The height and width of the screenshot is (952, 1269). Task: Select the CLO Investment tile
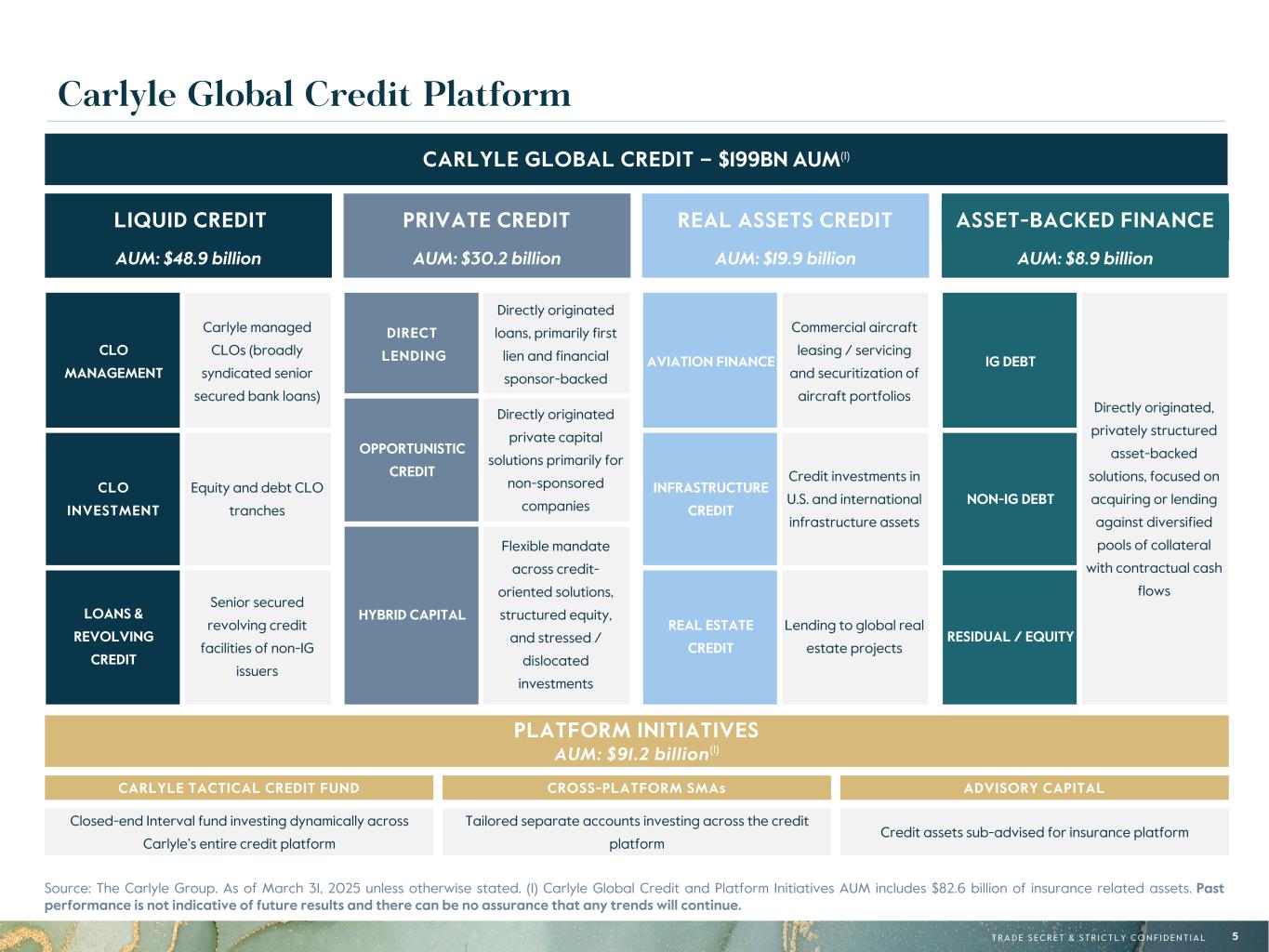[x=112, y=499]
